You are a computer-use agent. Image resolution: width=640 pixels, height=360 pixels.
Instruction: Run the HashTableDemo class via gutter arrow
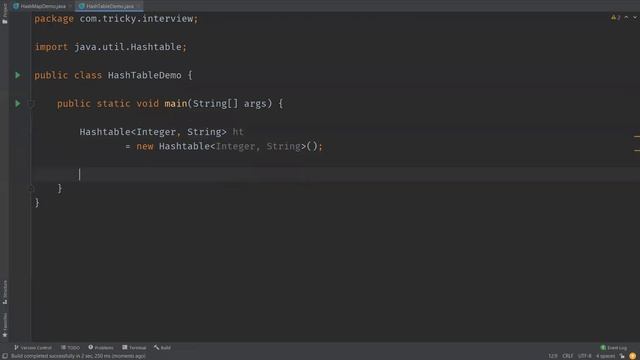click(x=18, y=75)
